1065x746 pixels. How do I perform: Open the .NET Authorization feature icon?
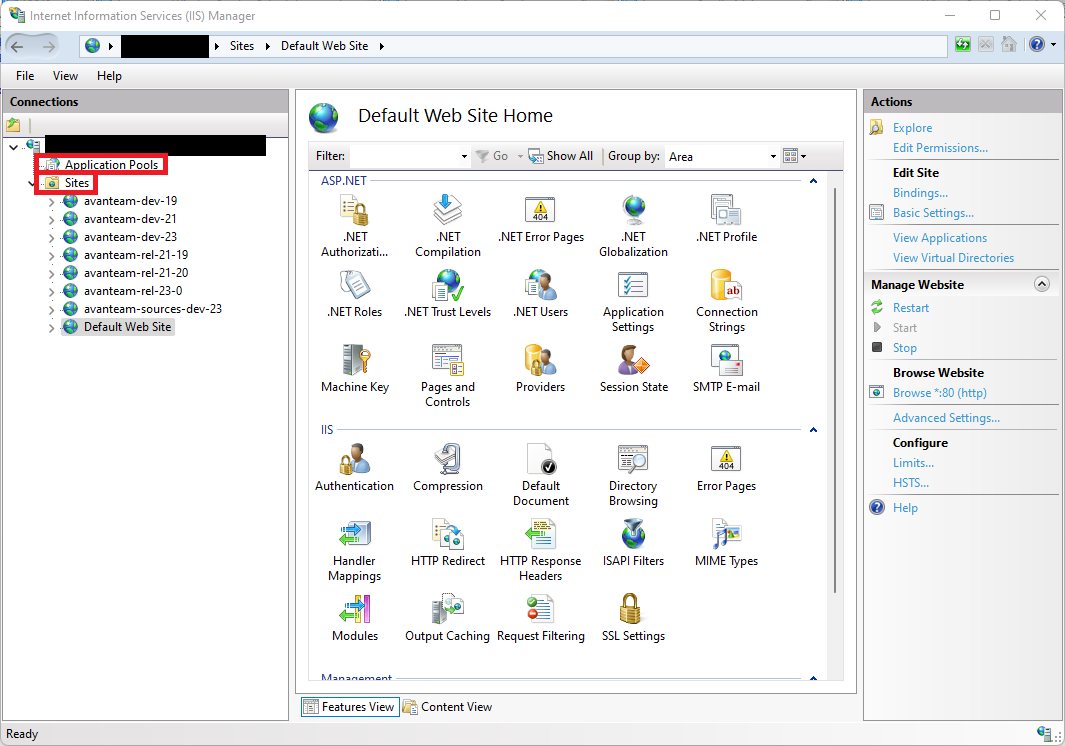click(x=354, y=212)
